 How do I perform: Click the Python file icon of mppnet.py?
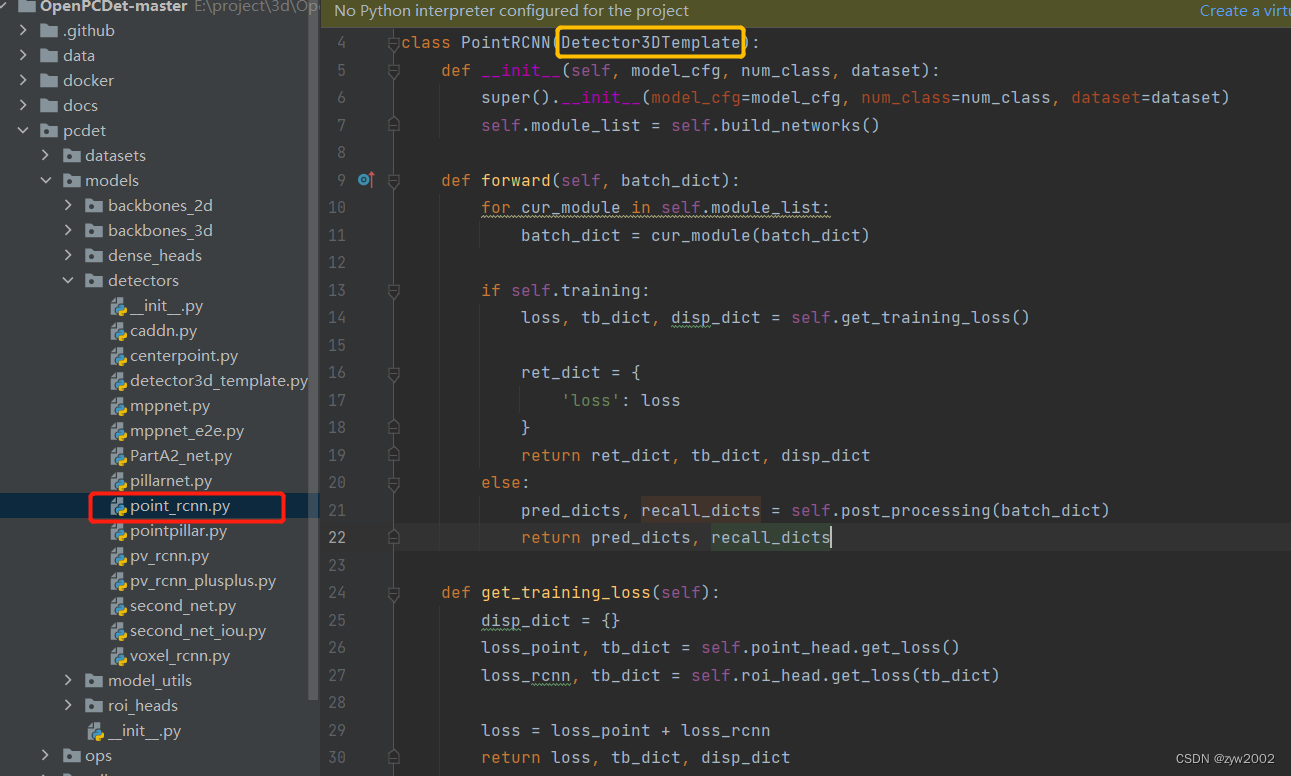118,406
